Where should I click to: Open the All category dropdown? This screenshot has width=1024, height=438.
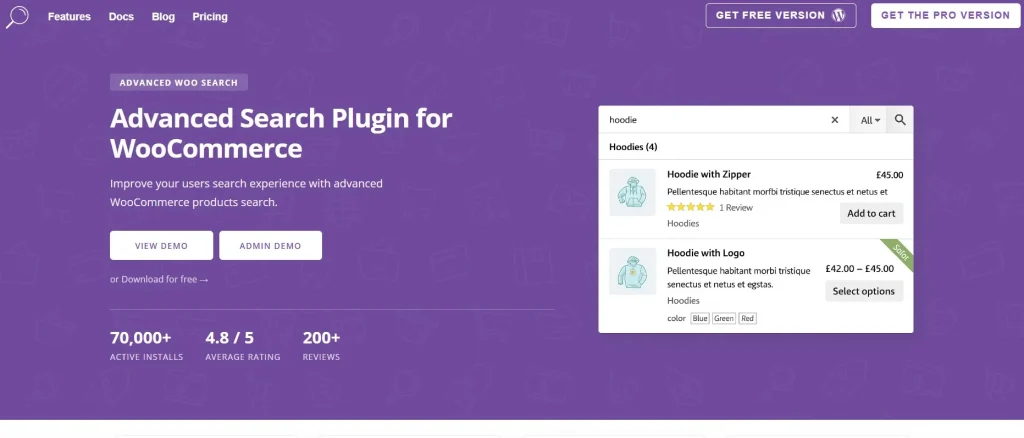pos(870,120)
